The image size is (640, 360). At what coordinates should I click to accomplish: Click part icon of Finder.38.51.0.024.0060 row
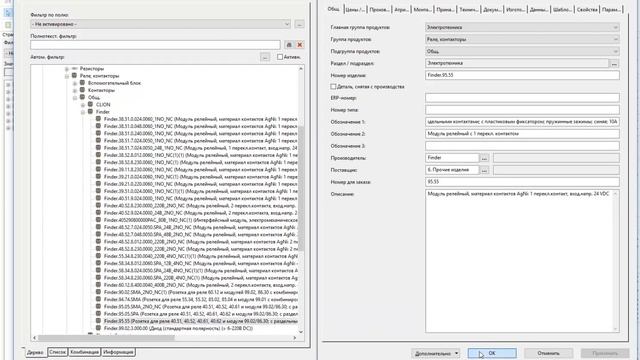coord(98,119)
